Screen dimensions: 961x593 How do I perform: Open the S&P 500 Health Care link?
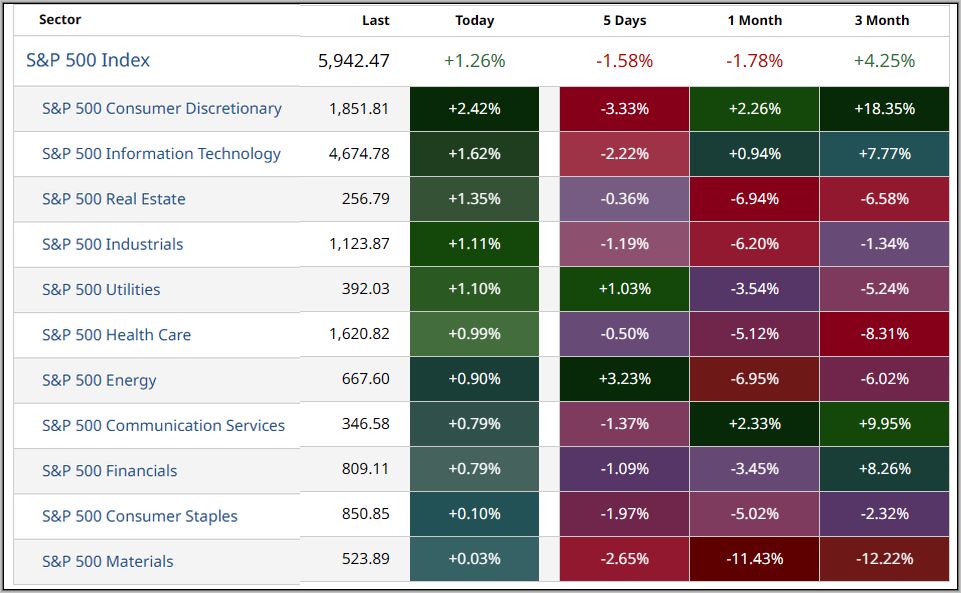tap(116, 335)
